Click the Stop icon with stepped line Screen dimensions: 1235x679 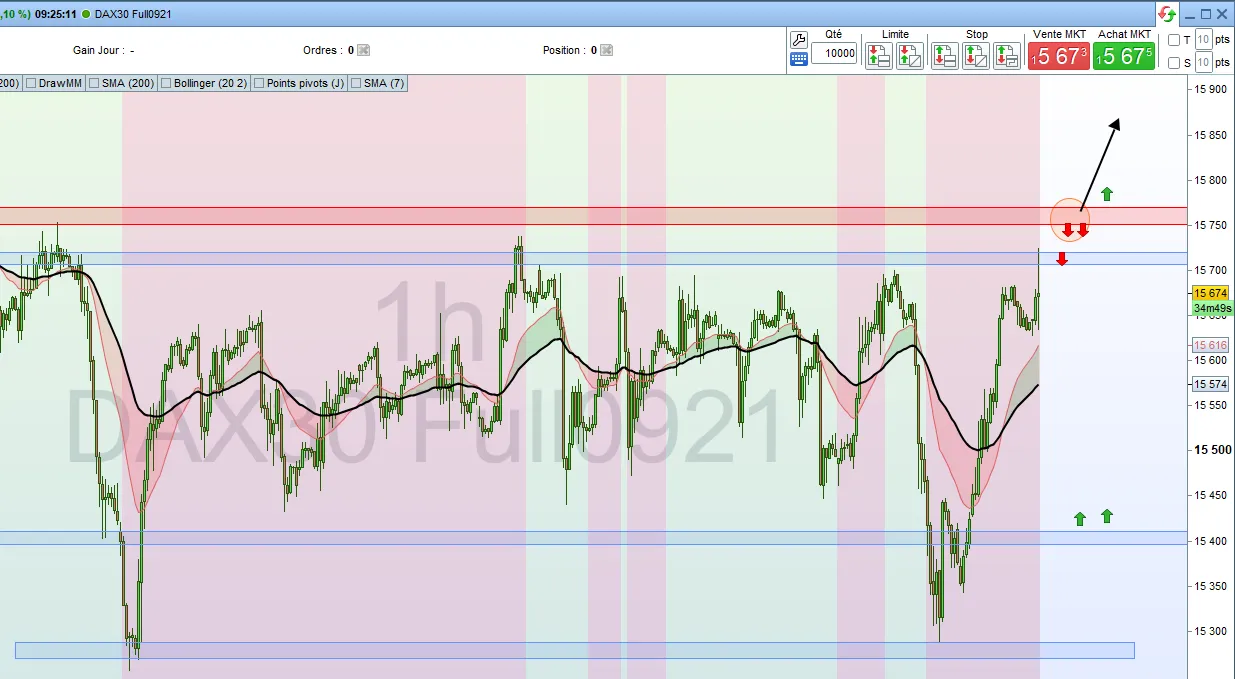point(1006,56)
